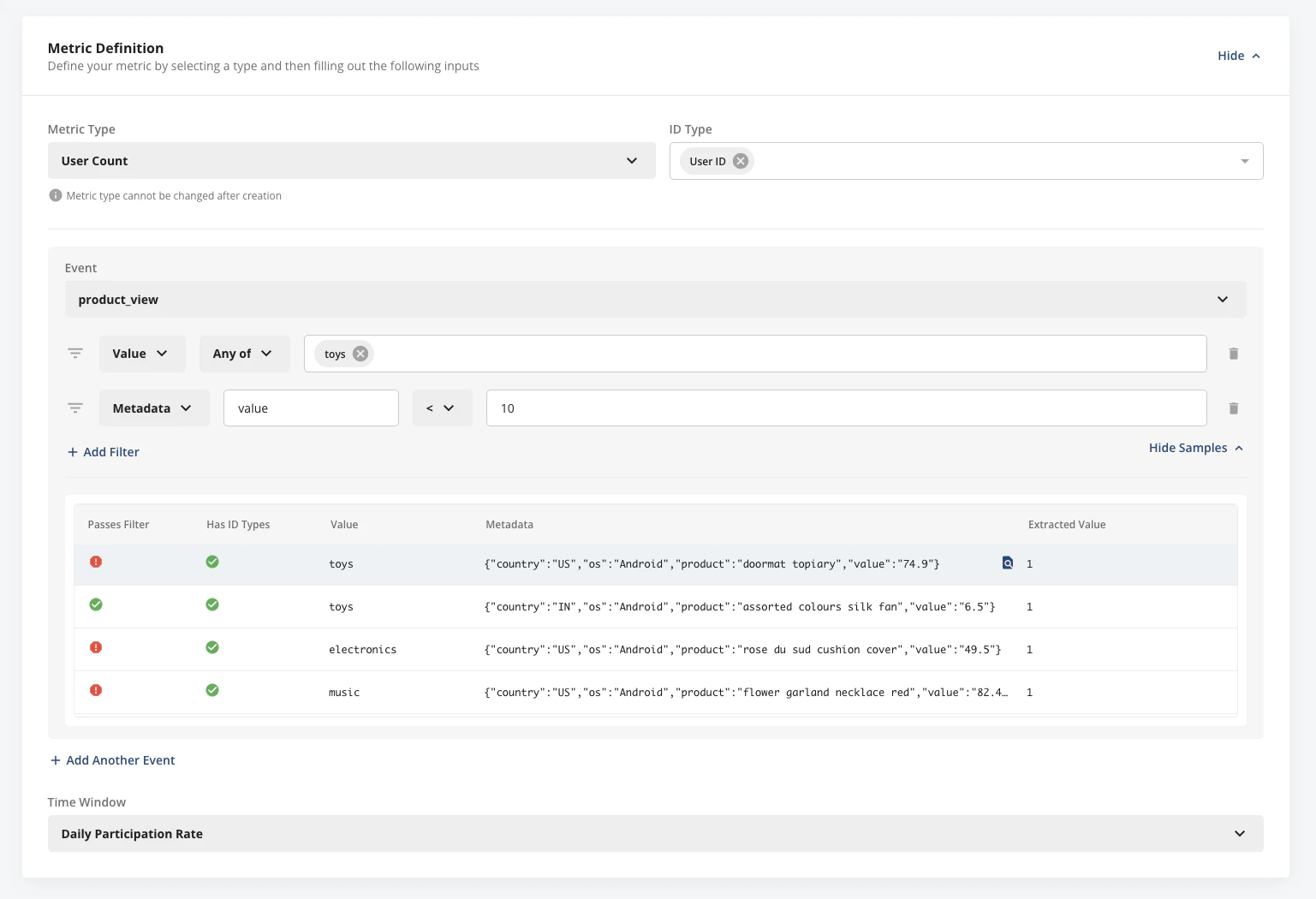Delete the Metadata filter row
This screenshot has width=1316, height=899.
click(x=1234, y=408)
